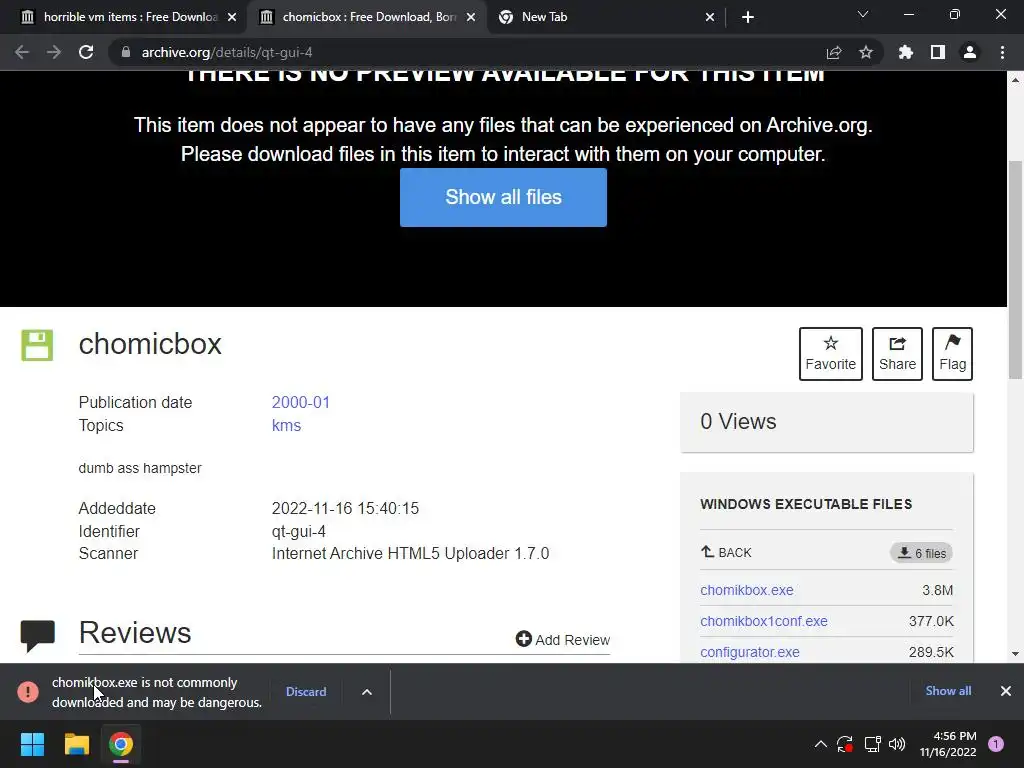This screenshot has height=768, width=1024.
Task: Open the 2000-01 publication date link
Action: [301, 402]
